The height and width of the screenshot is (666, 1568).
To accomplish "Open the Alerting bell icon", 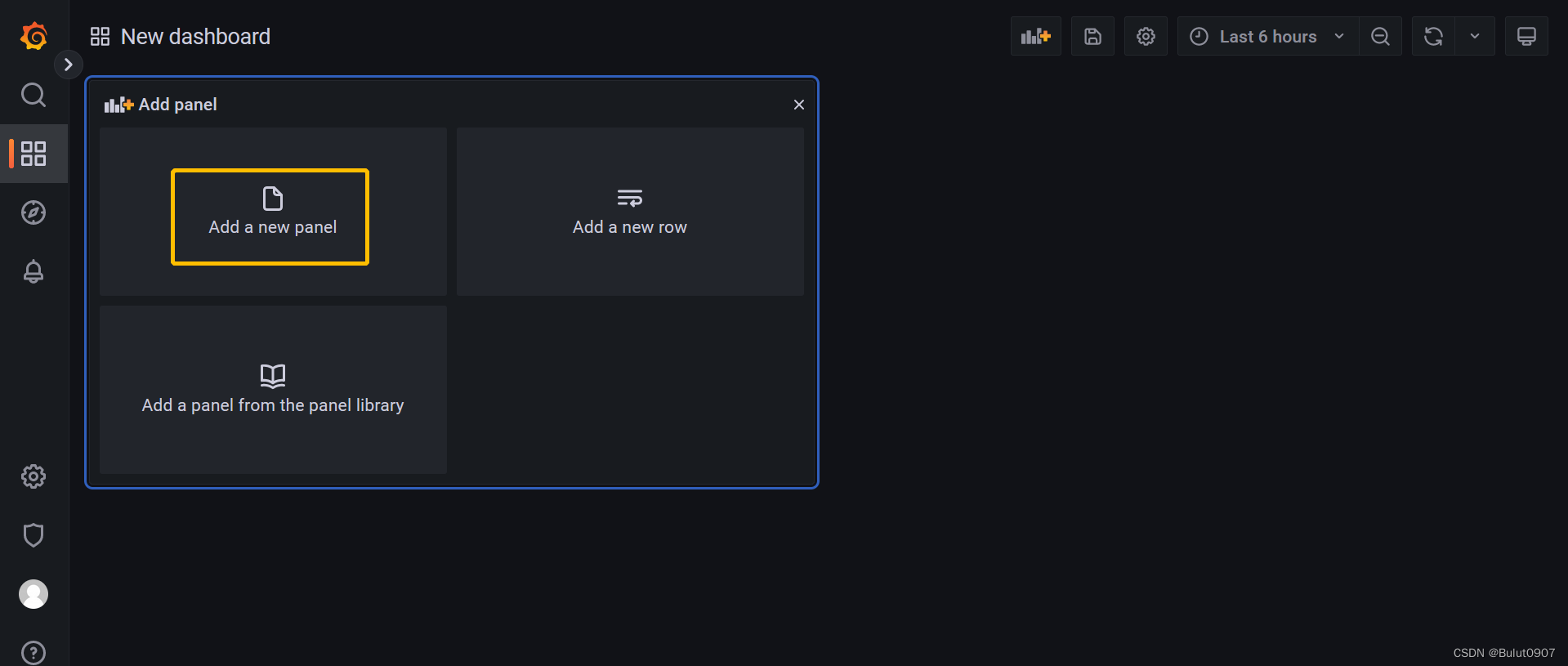I will (34, 271).
